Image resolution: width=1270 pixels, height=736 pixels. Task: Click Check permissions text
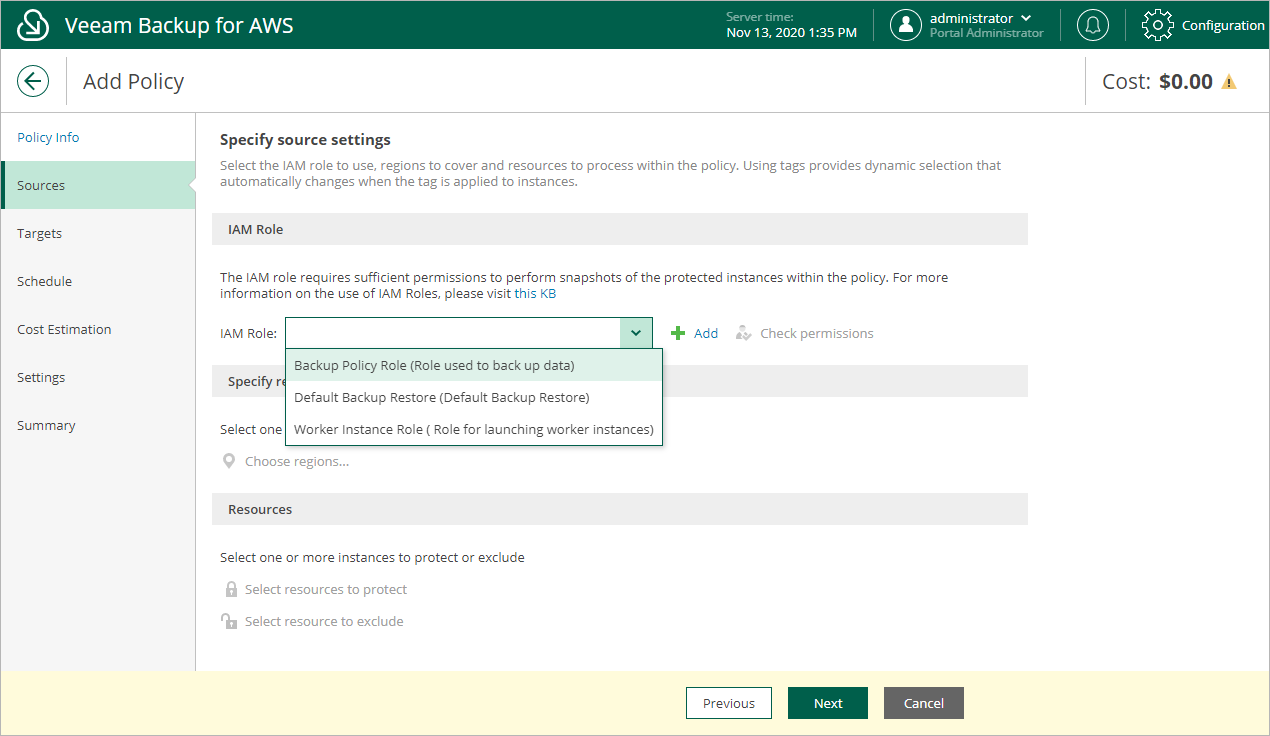[x=817, y=333]
